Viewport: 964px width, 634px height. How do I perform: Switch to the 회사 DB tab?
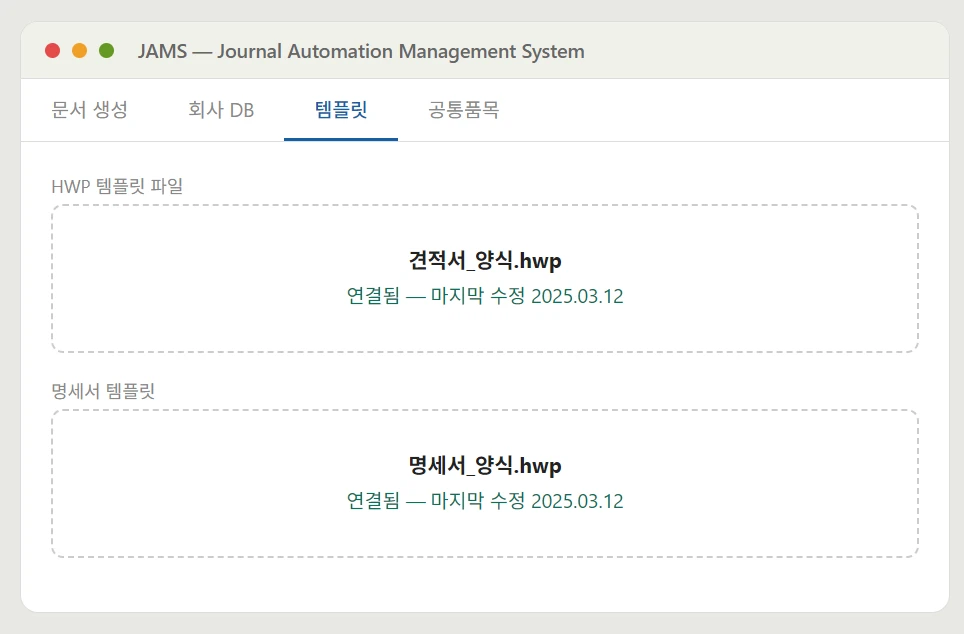221,110
